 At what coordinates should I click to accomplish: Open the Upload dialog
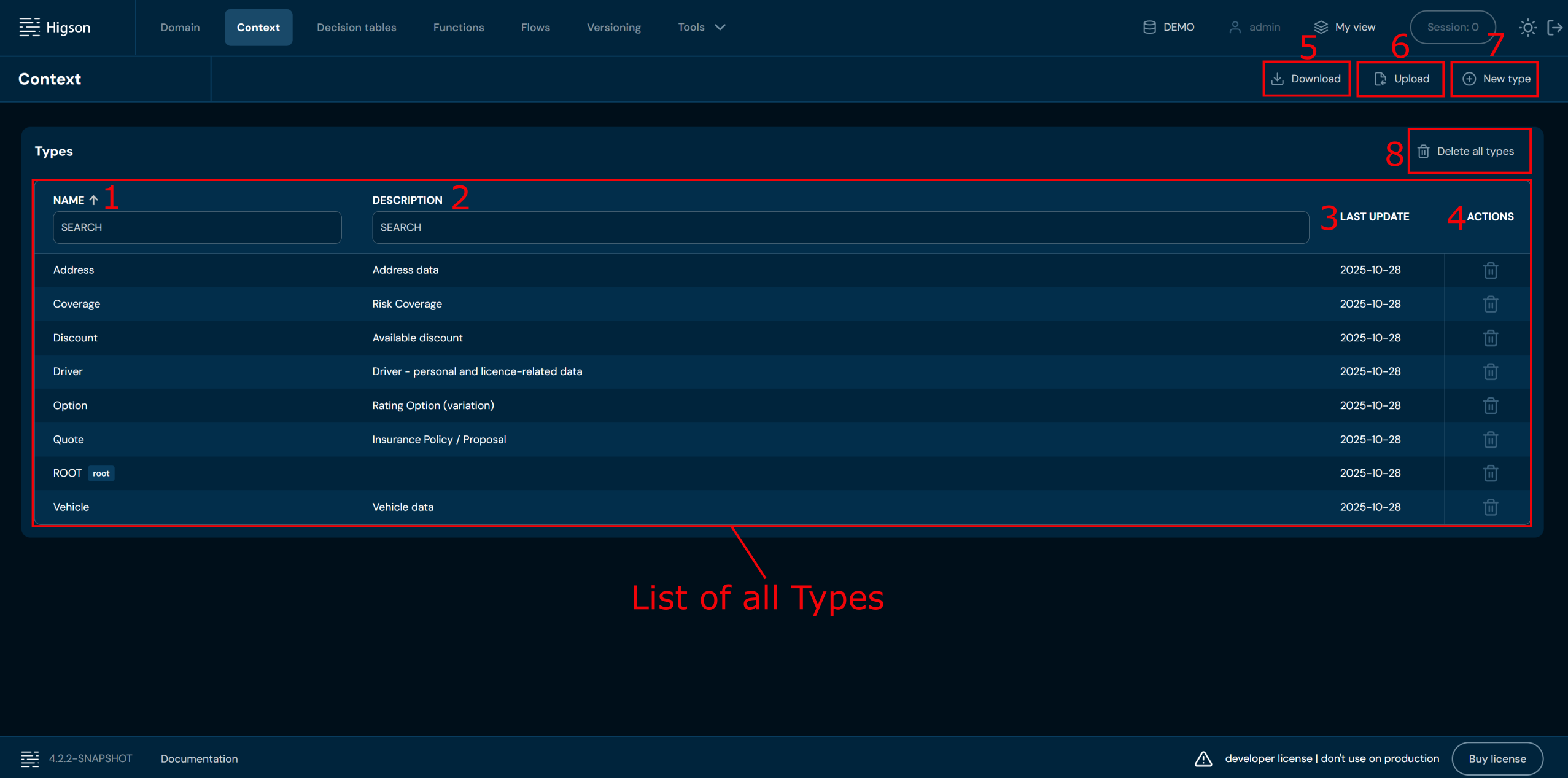1400,79
